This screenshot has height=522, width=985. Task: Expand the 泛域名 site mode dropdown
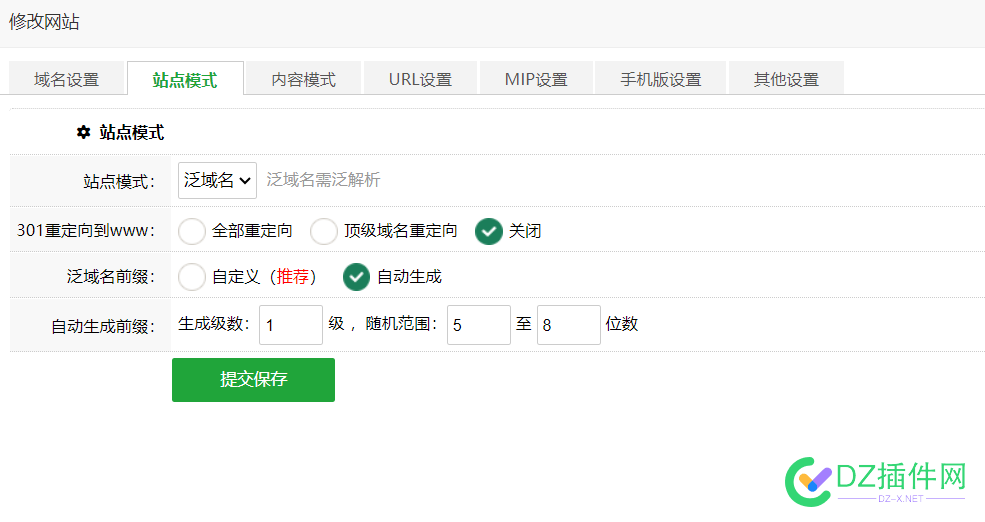pyautogui.click(x=217, y=180)
